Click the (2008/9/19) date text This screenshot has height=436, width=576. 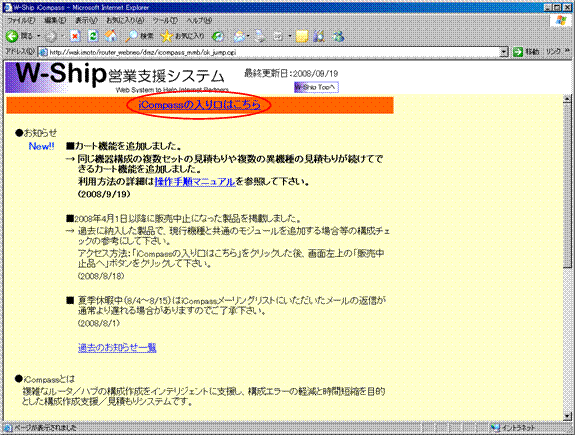(104, 194)
